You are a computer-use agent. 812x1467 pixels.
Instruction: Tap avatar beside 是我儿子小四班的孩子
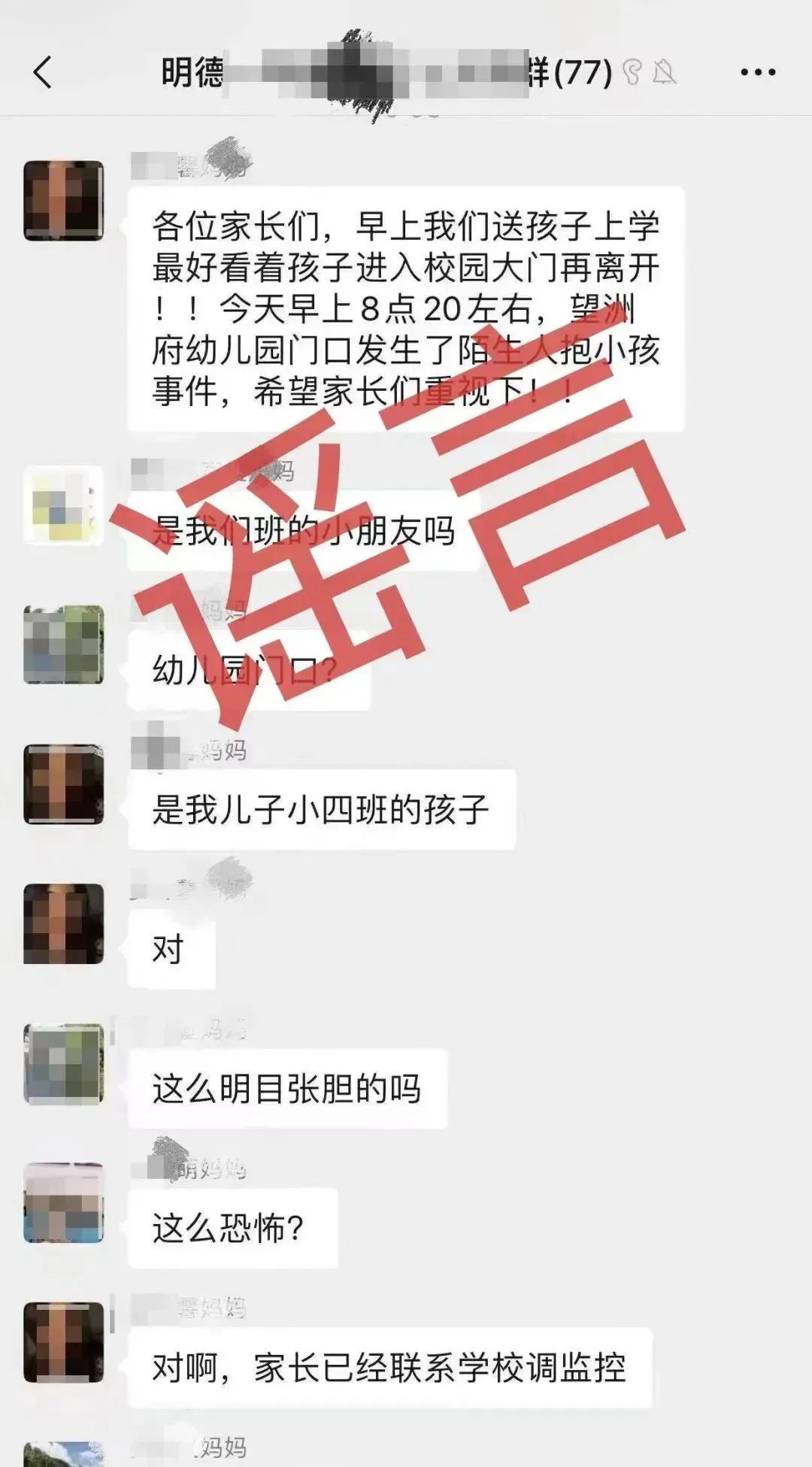[64, 784]
